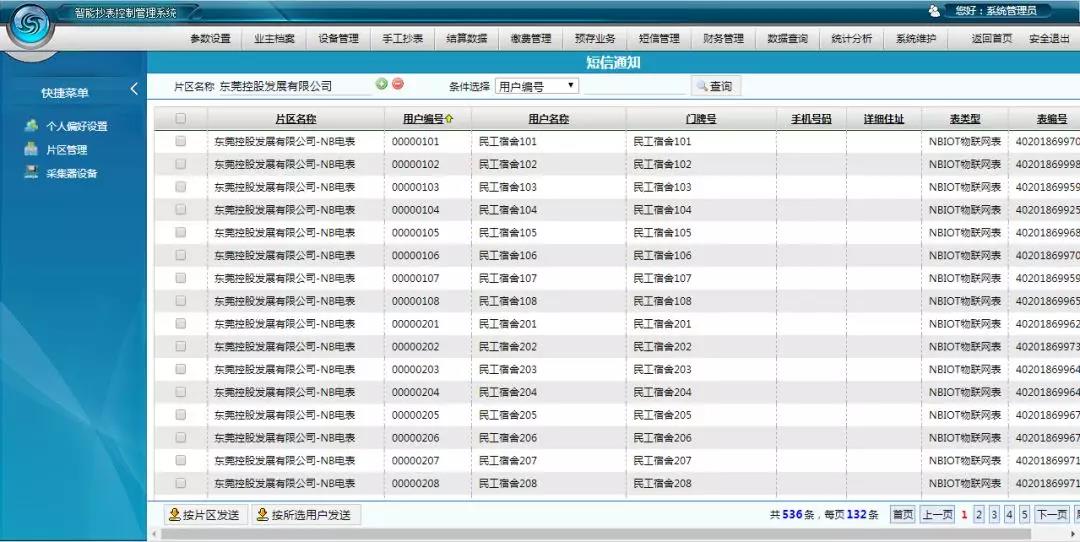This screenshot has height=542, width=1080.
Task: Check the row for user 00000102
Action: point(180,164)
